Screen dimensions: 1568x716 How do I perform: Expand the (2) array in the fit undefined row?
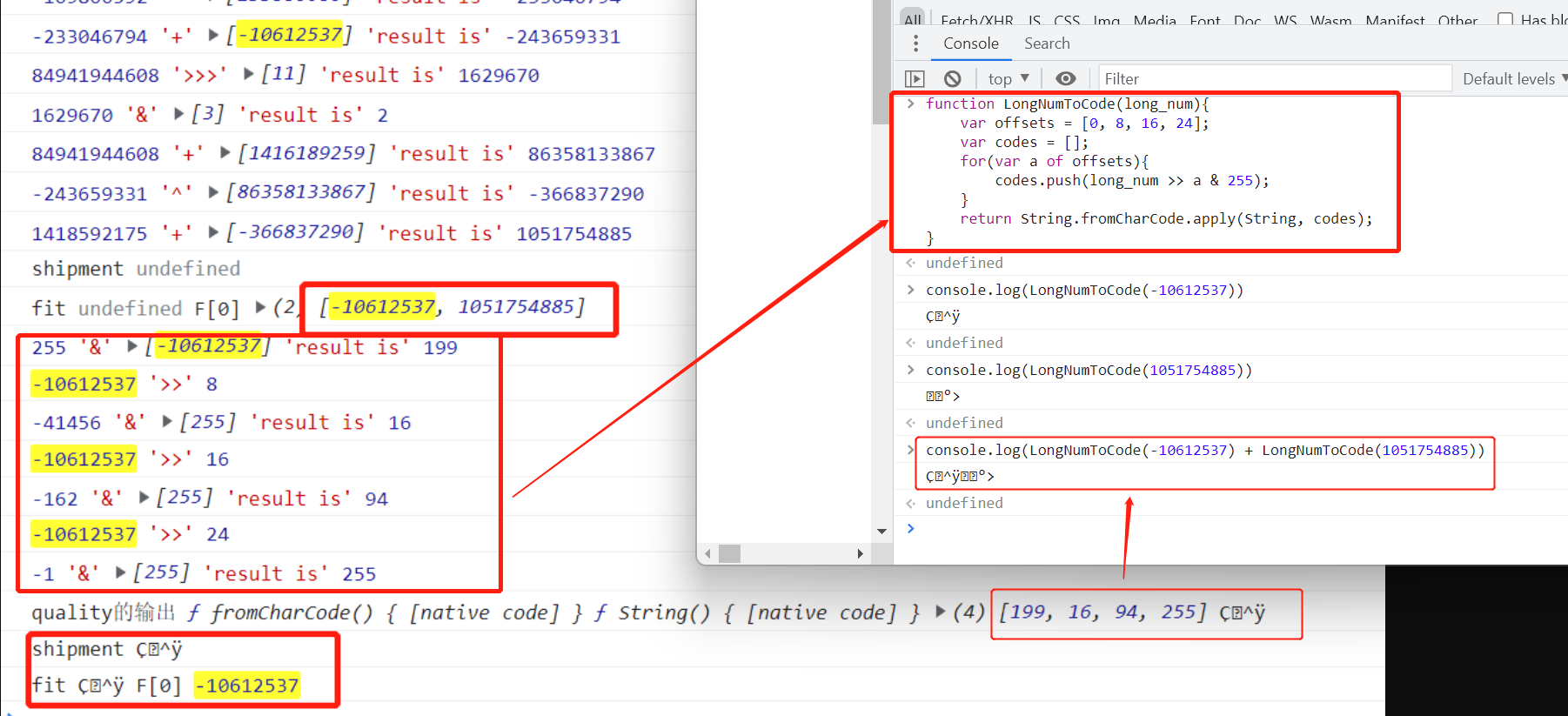pos(260,307)
